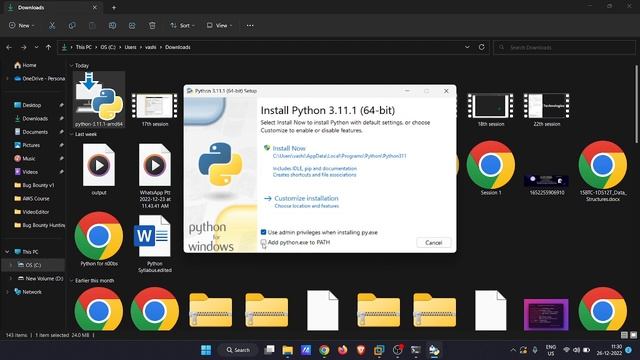The height and width of the screenshot is (360, 640).
Task: Open VideoEditor folder in sidebar
Action: tap(32, 212)
